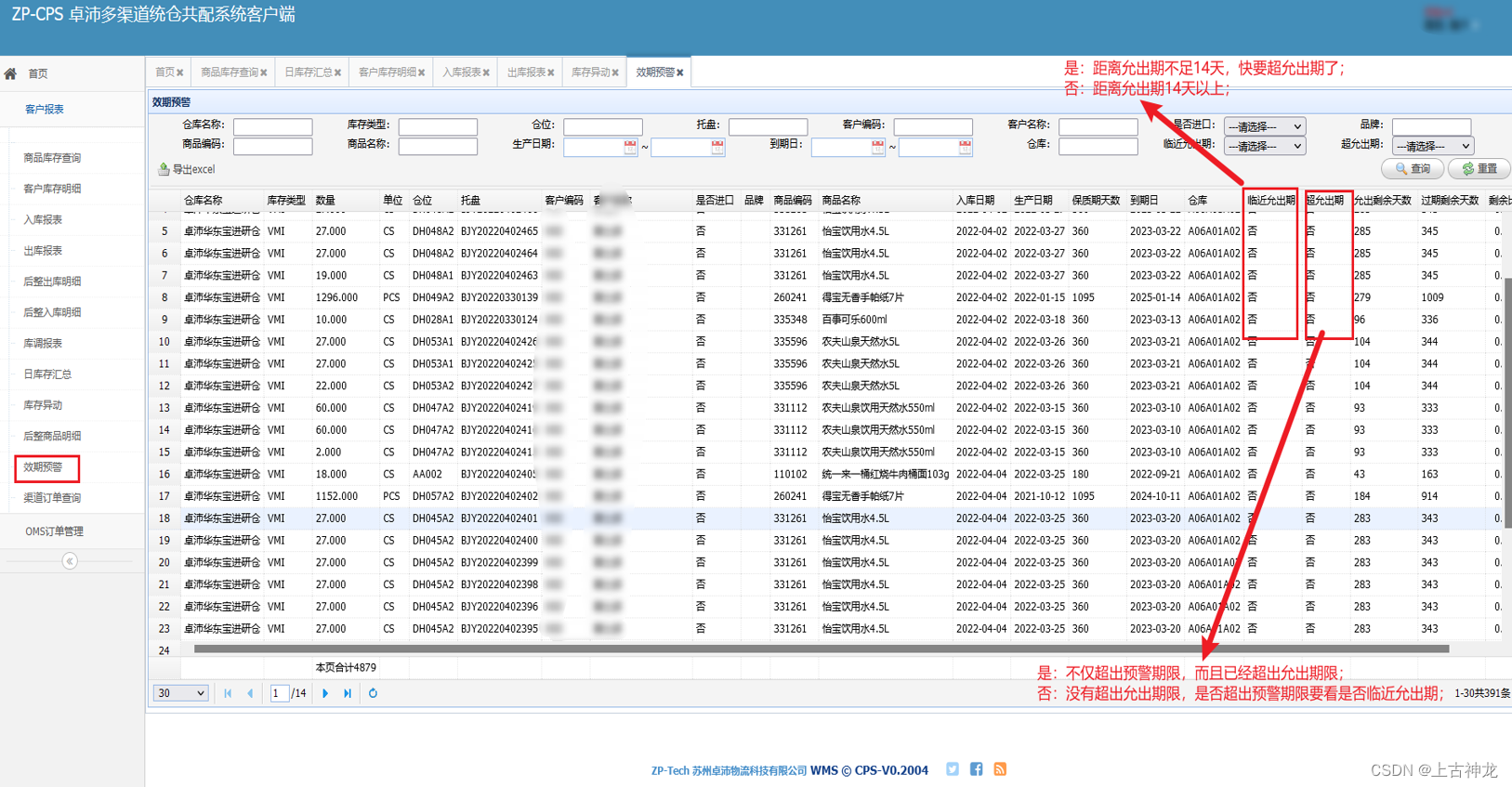Open the 临近允出期 dropdown

[1265, 146]
